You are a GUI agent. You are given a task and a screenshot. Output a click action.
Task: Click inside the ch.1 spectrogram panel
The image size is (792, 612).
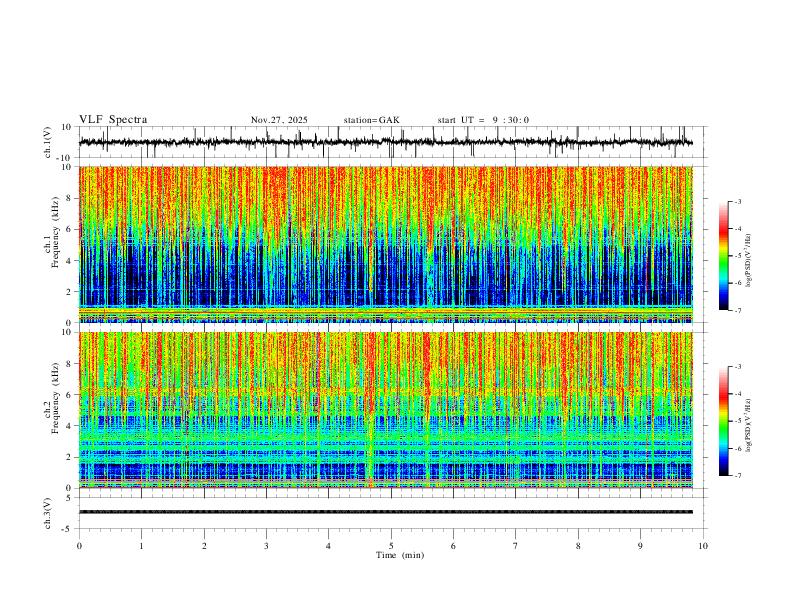386,244
